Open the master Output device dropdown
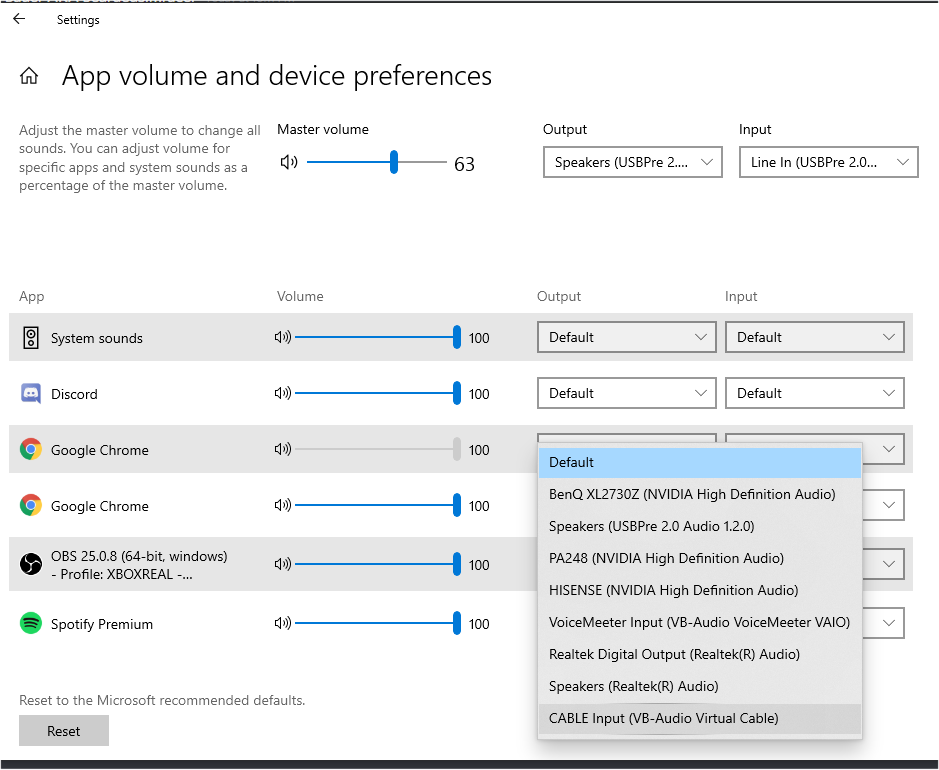The image size is (939, 770). coord(632,162)
